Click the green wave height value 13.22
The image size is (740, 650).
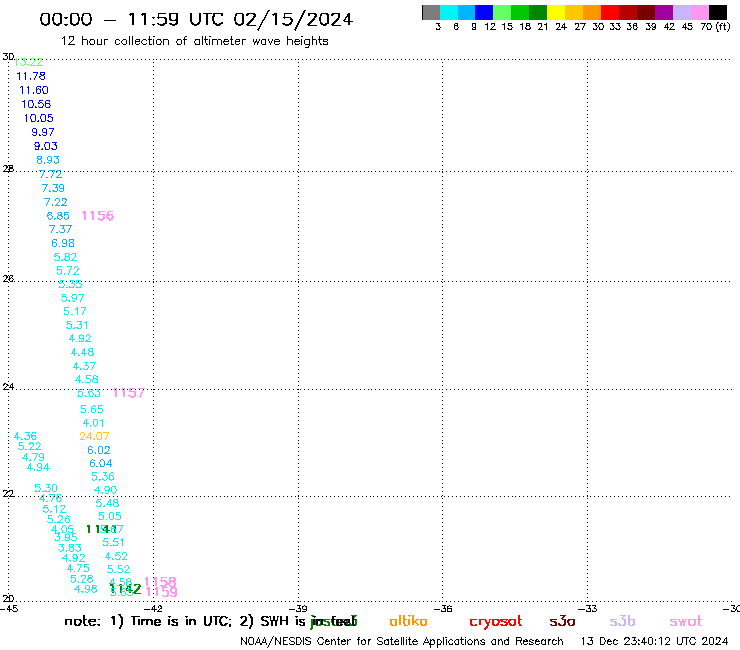pyautogui.click(x=29, y=62)
